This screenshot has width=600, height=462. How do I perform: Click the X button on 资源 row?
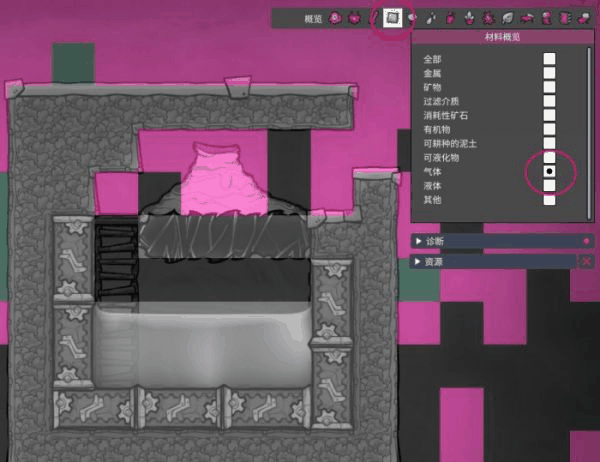(586, 261)
